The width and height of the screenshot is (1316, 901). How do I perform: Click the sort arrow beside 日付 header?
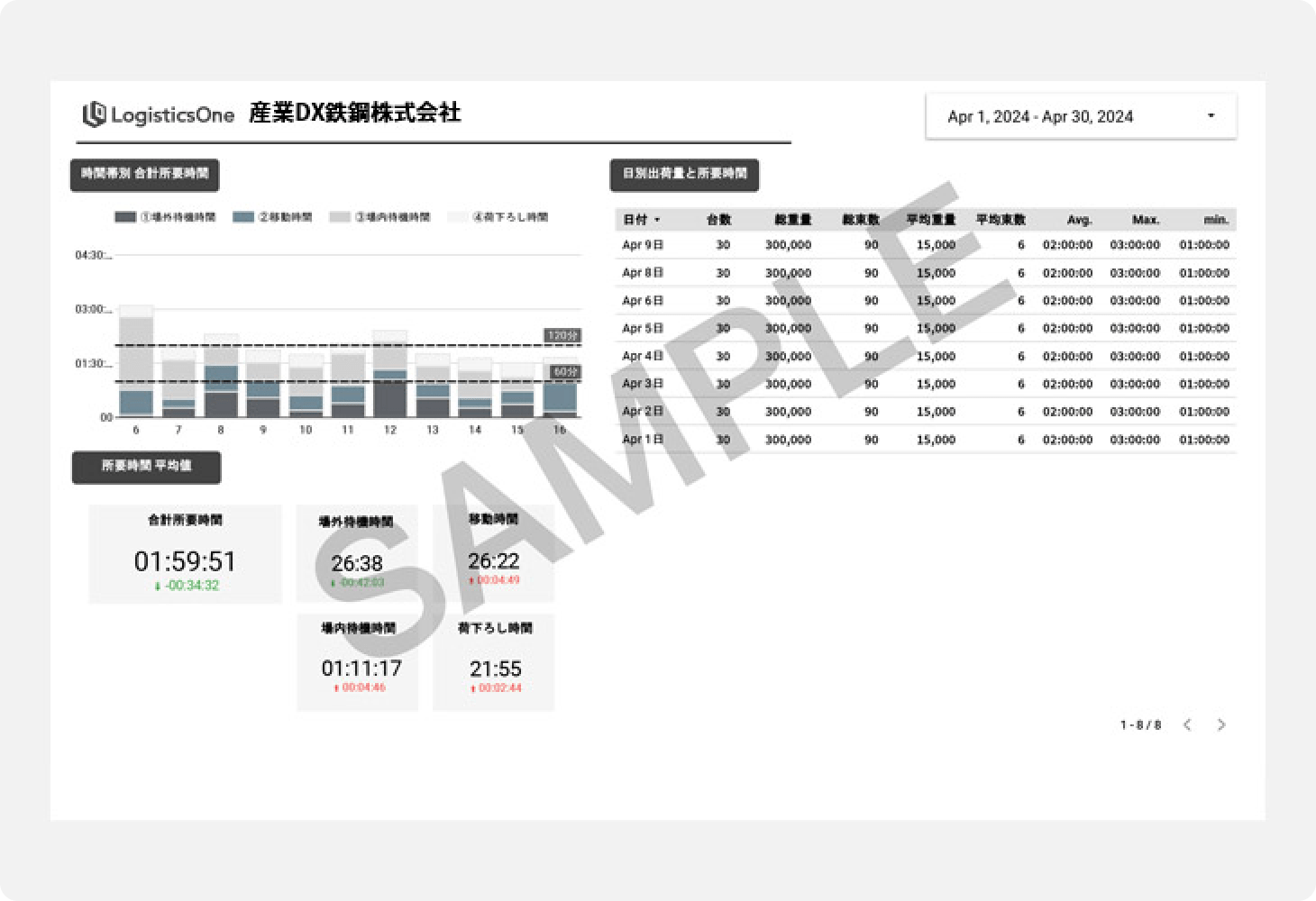pos(657,220)
